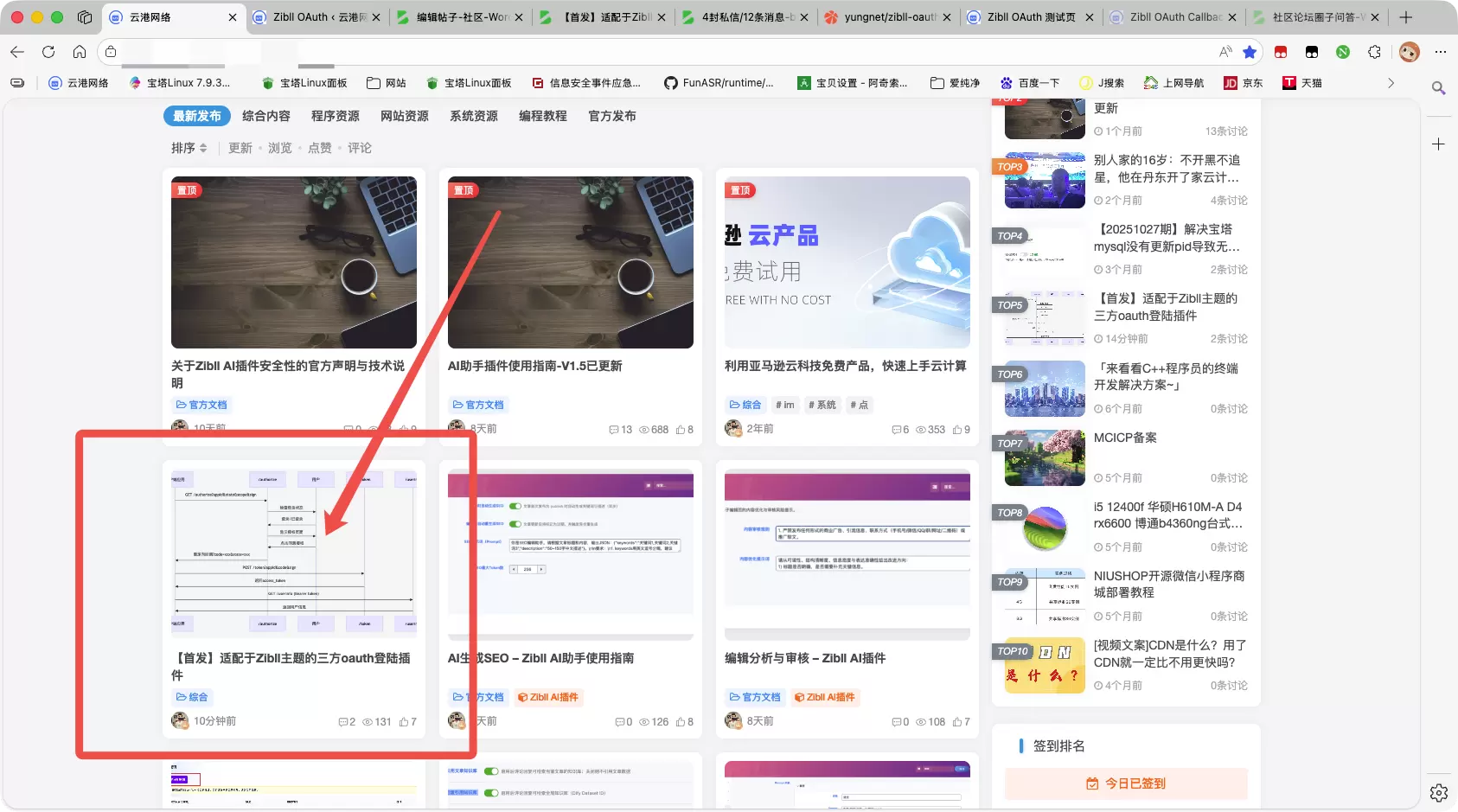Open the browser home page
The image size is (1458, 812).
coord(80,52)
